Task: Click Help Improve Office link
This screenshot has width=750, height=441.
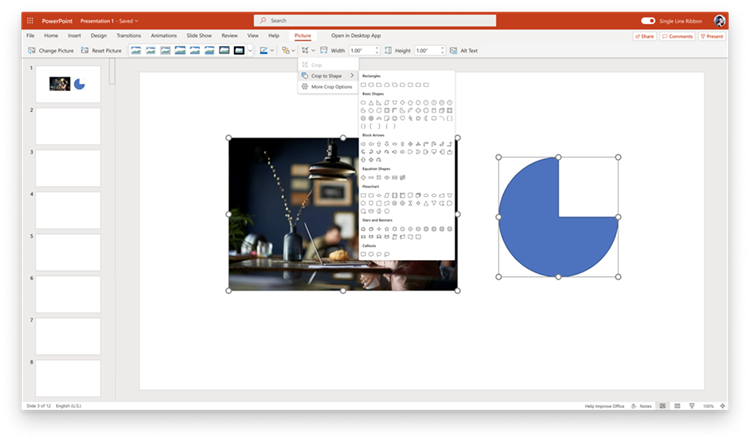Action: point(604,406)
